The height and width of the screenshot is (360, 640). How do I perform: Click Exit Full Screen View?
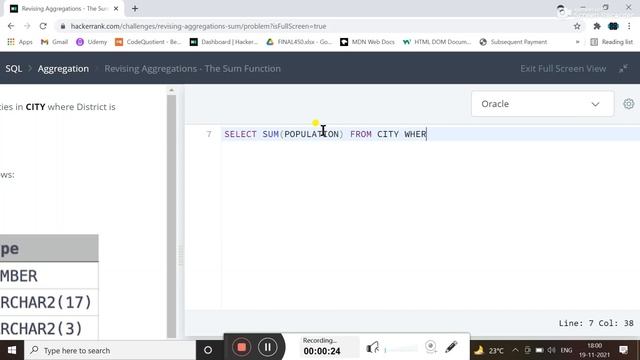[563, 69]
